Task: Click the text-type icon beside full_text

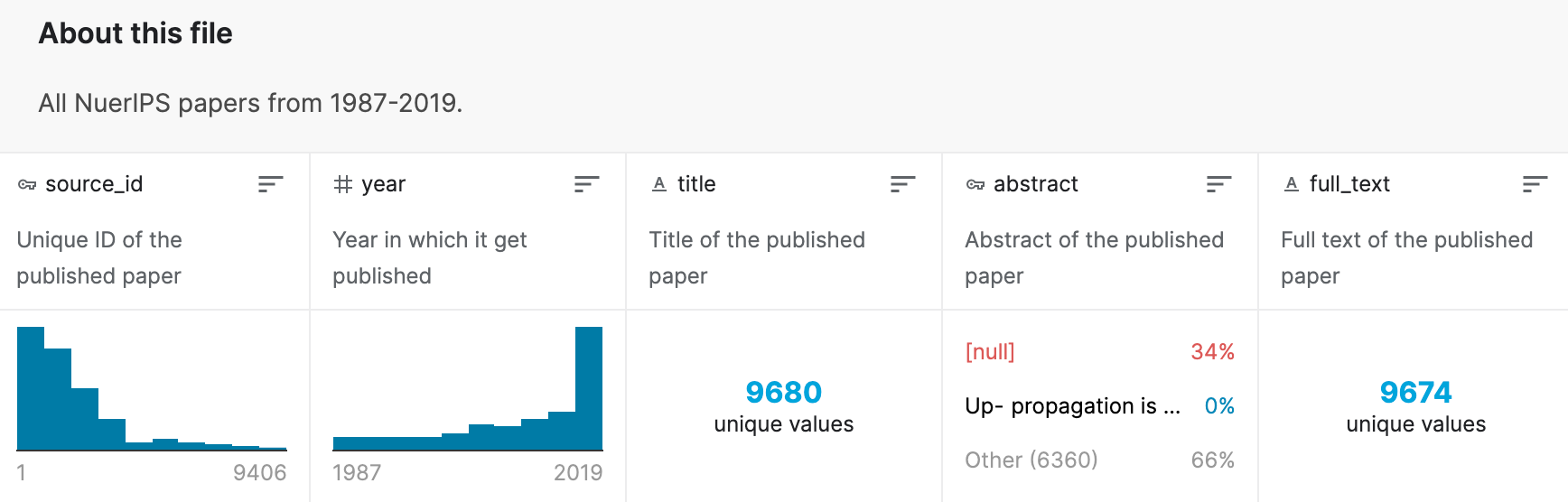Action: point(1292,184)
